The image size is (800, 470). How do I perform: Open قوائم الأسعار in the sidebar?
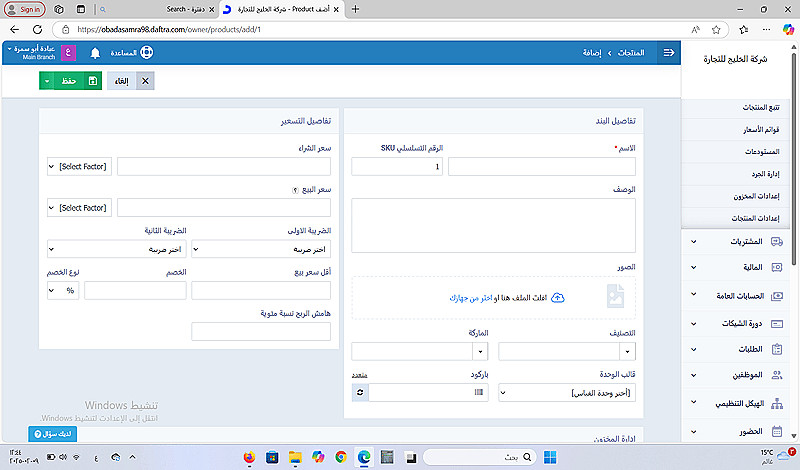tap(761, 130)
